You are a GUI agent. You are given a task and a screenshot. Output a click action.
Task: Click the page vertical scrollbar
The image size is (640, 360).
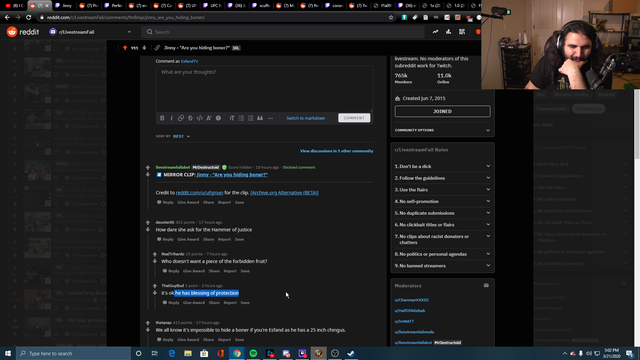(637, 218)
